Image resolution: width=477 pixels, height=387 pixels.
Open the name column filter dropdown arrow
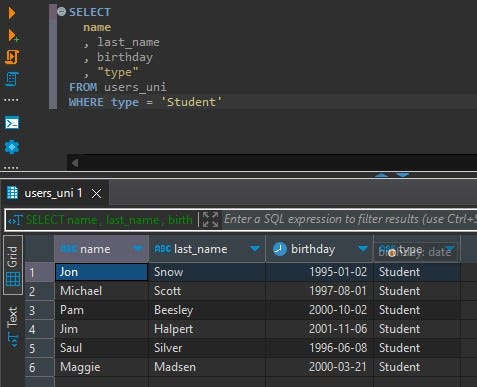pyautogui.click(x=137, y=248)
